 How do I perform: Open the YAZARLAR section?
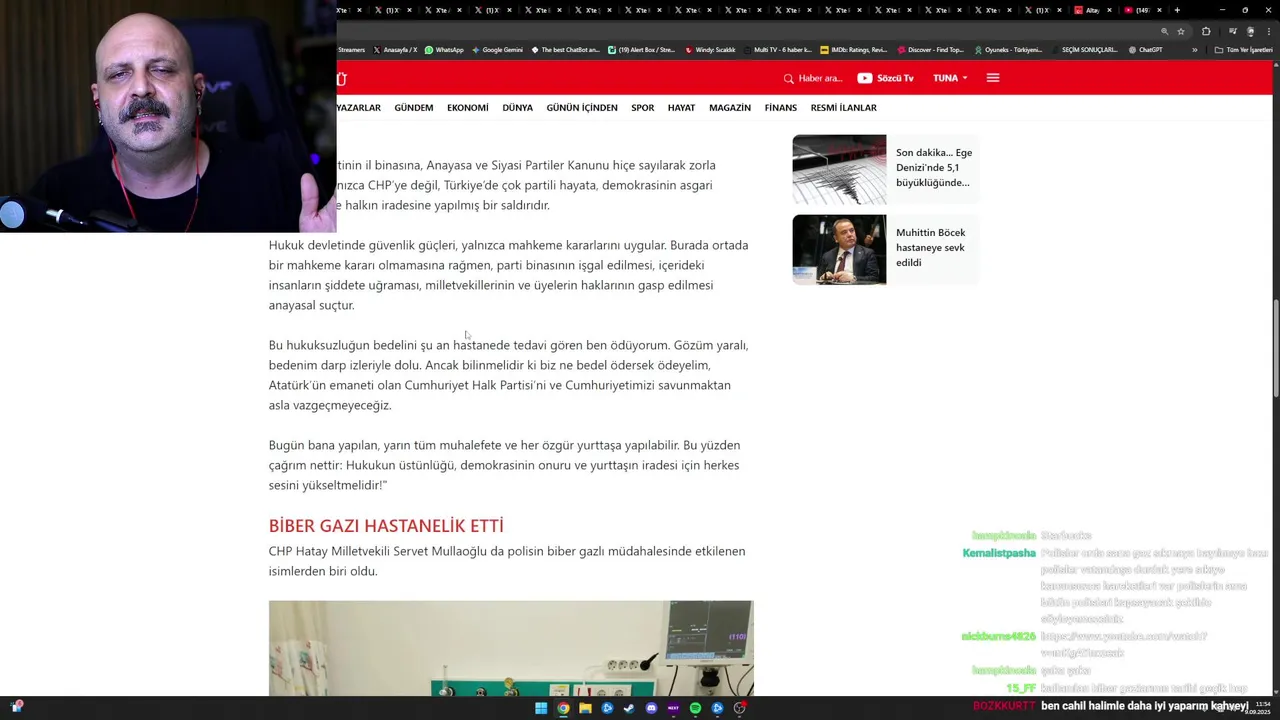coord(358,108)
